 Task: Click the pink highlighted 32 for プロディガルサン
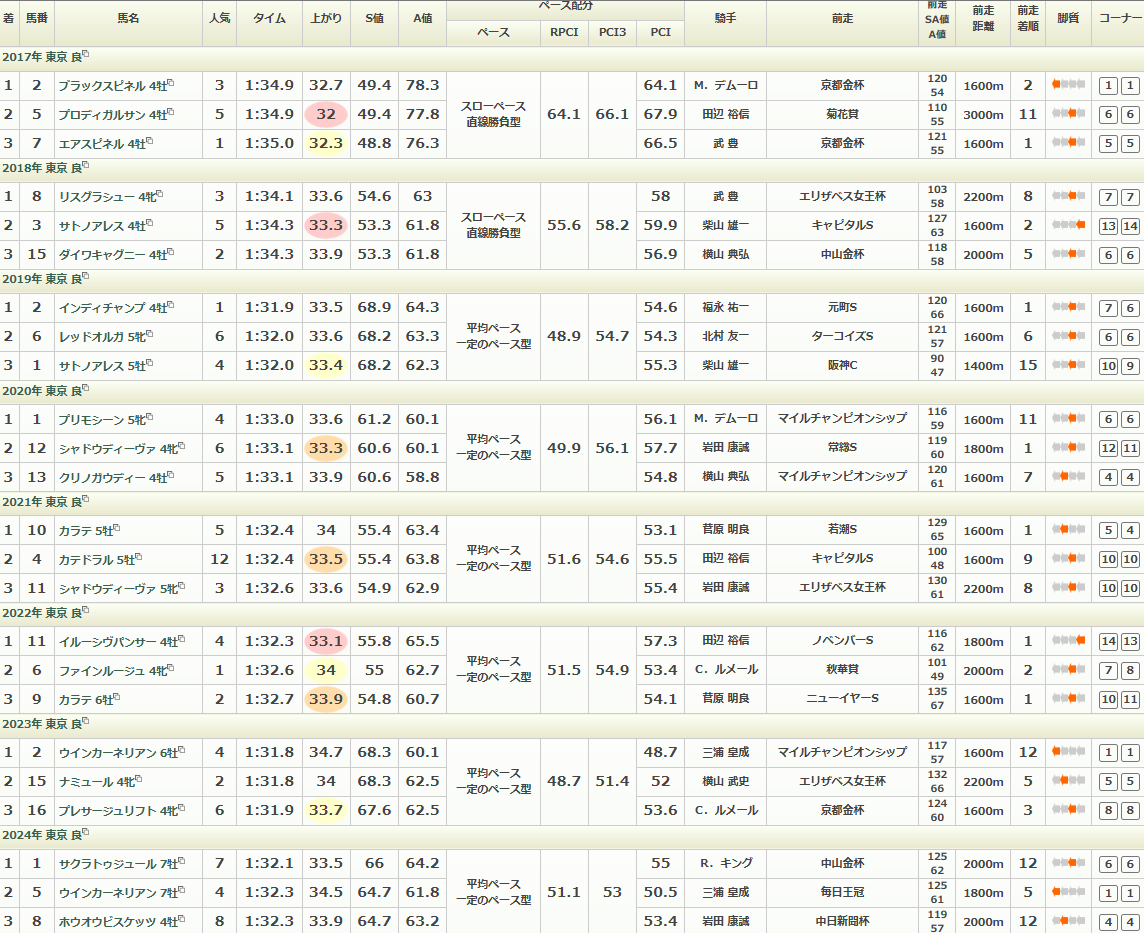click(x=326, y=114)
